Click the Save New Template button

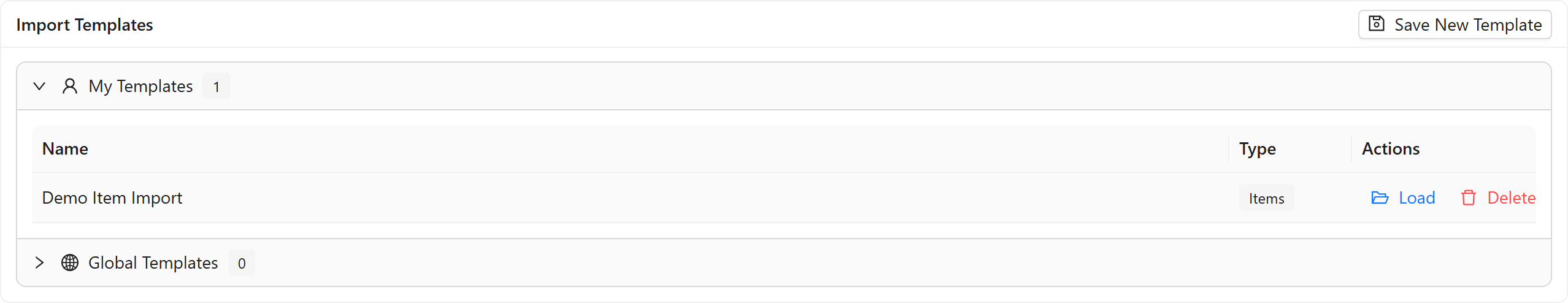click(x=1455, y=25)
